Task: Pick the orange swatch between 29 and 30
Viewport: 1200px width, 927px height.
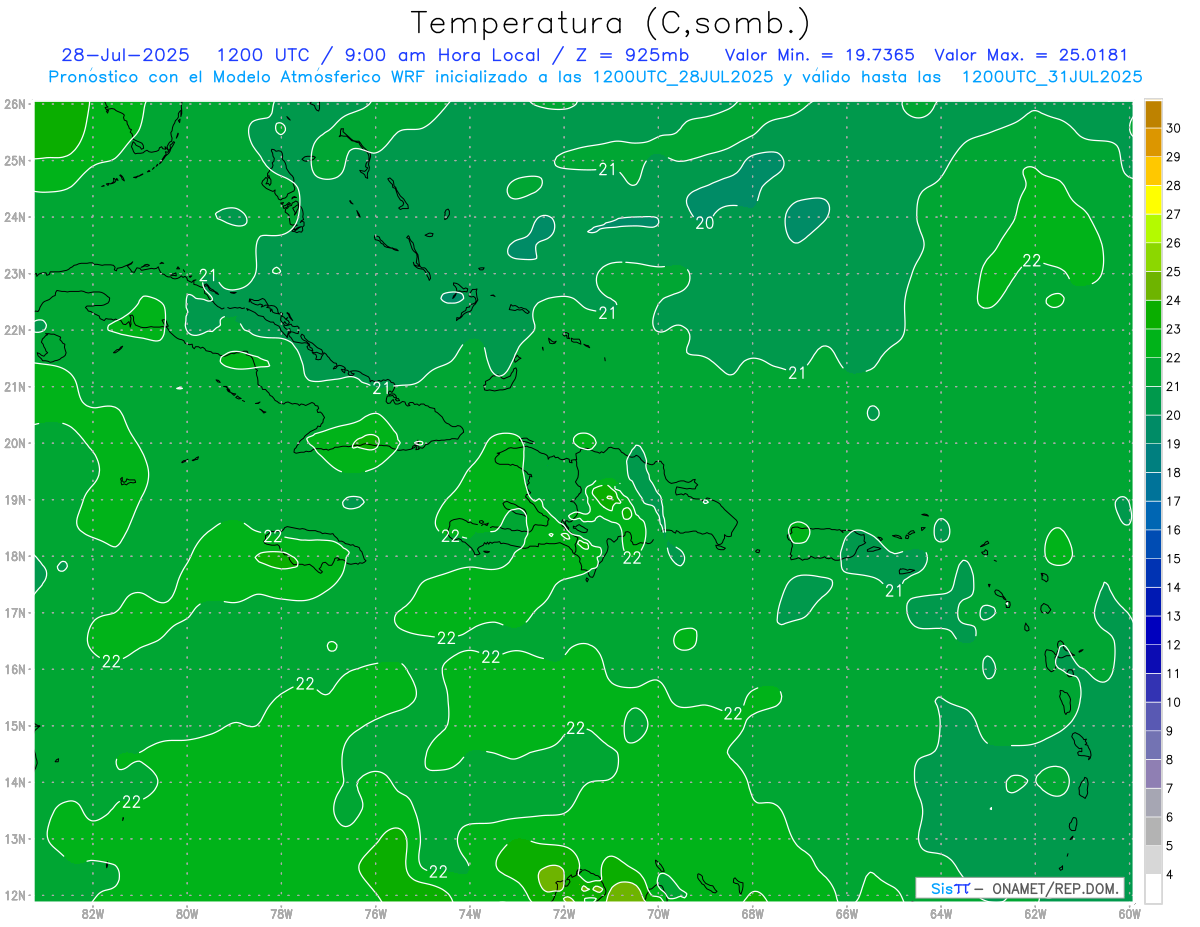Action: point(1154,143)
